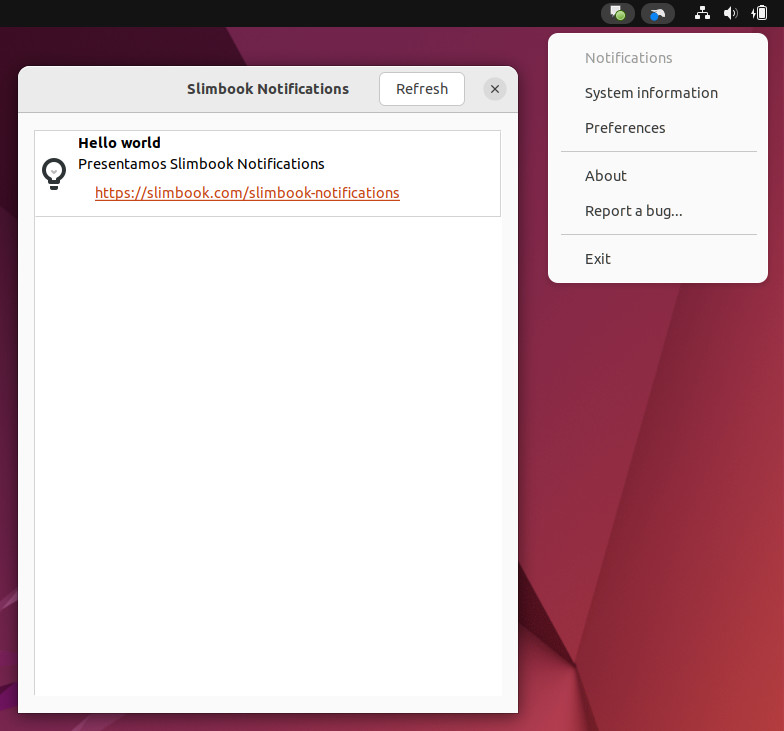This screenshot has width=784, height=731.
Task: Click the Presentamos Slimbook Notifications text
Action: coord(201,164)
